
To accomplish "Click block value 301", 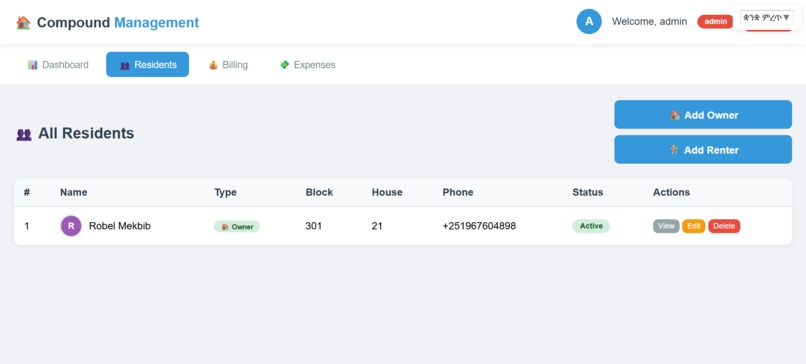I will click(x=314, y=226).
